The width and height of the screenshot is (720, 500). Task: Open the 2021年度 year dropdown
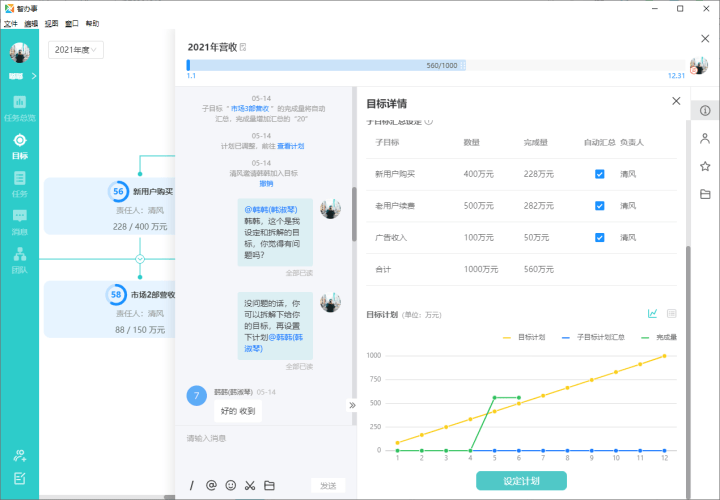[76, 50]
